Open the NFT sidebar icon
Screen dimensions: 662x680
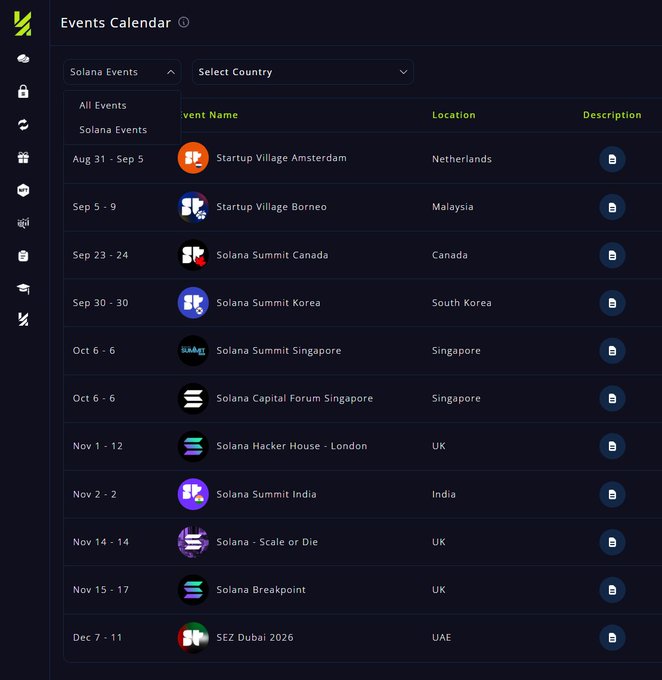pos(23,190)
